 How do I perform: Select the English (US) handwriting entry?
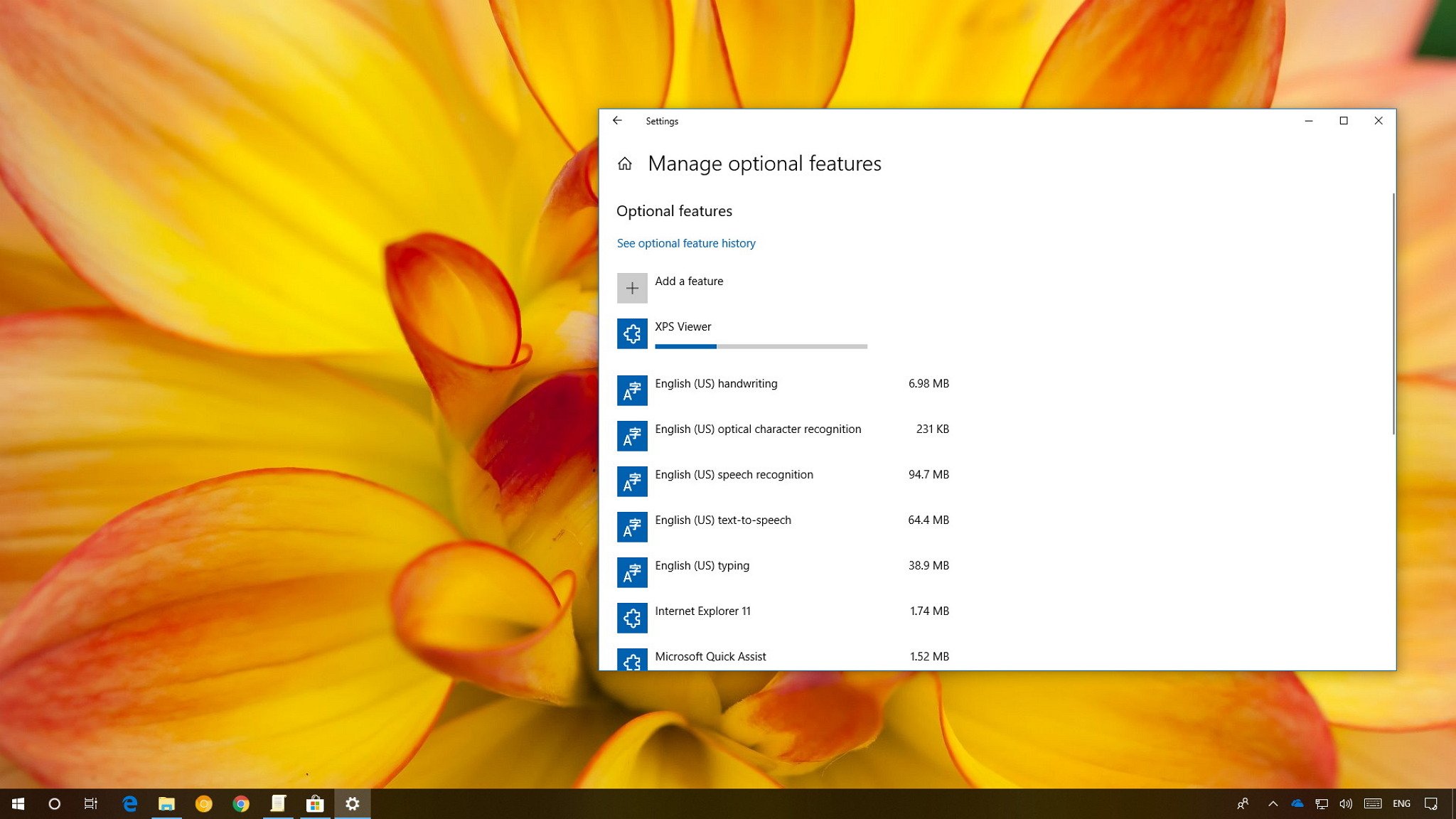(783, 390)
